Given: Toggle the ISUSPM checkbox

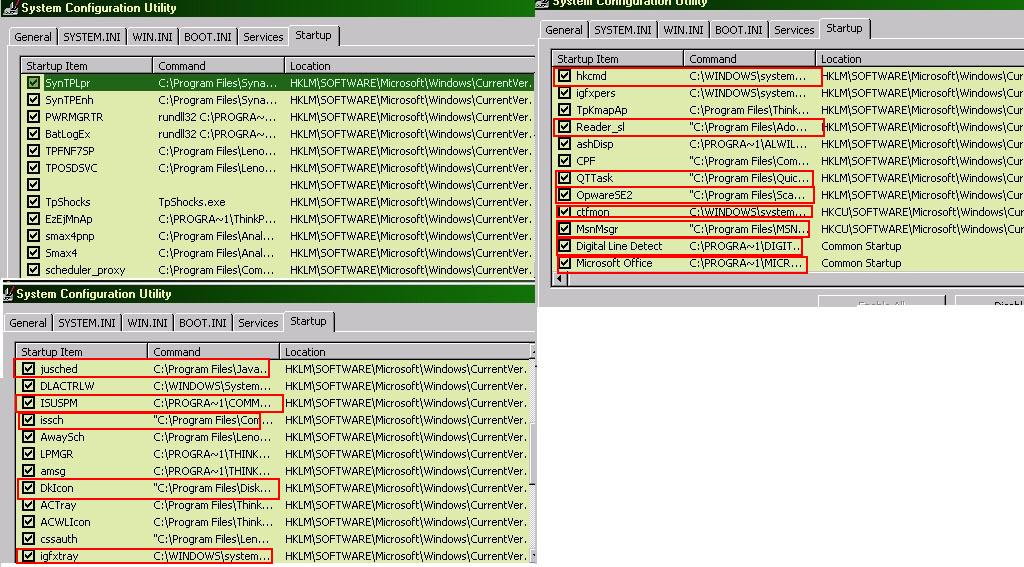Looking at the screenshot, I should click(28, 402).
